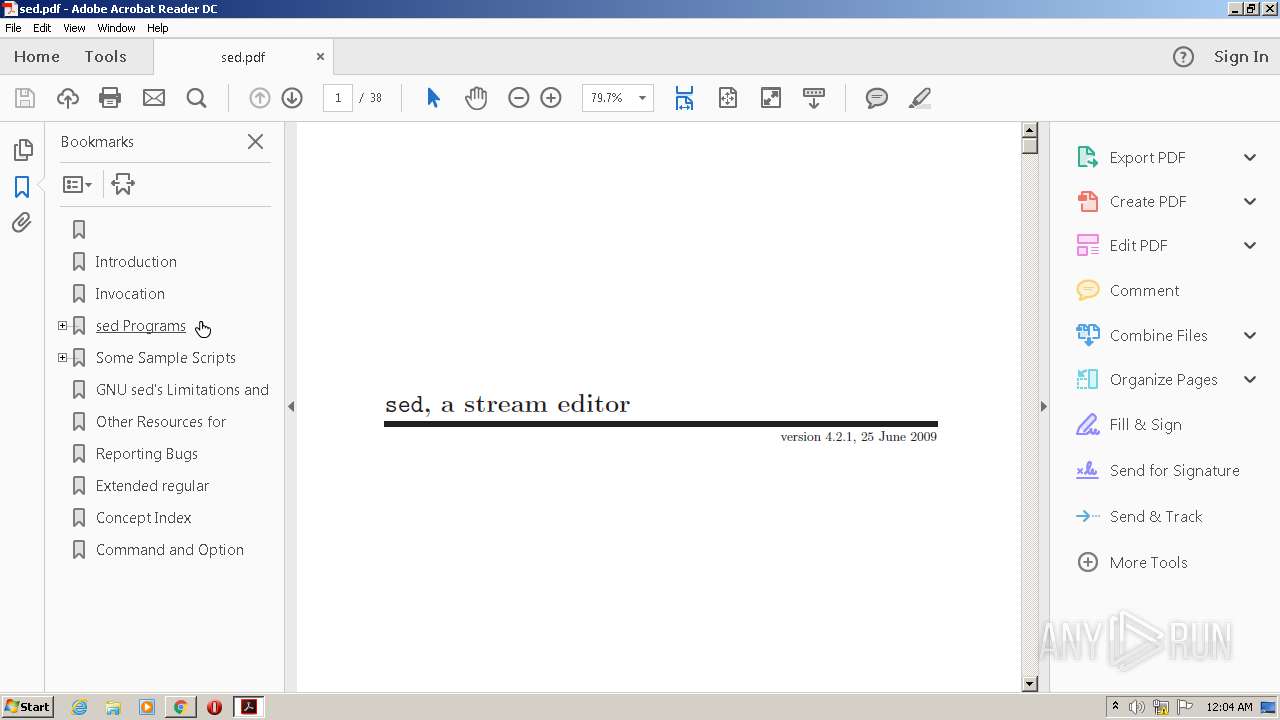Go to previous page arrow
Viewport: 1280px width, 720px height.
(x=259, y=98)
